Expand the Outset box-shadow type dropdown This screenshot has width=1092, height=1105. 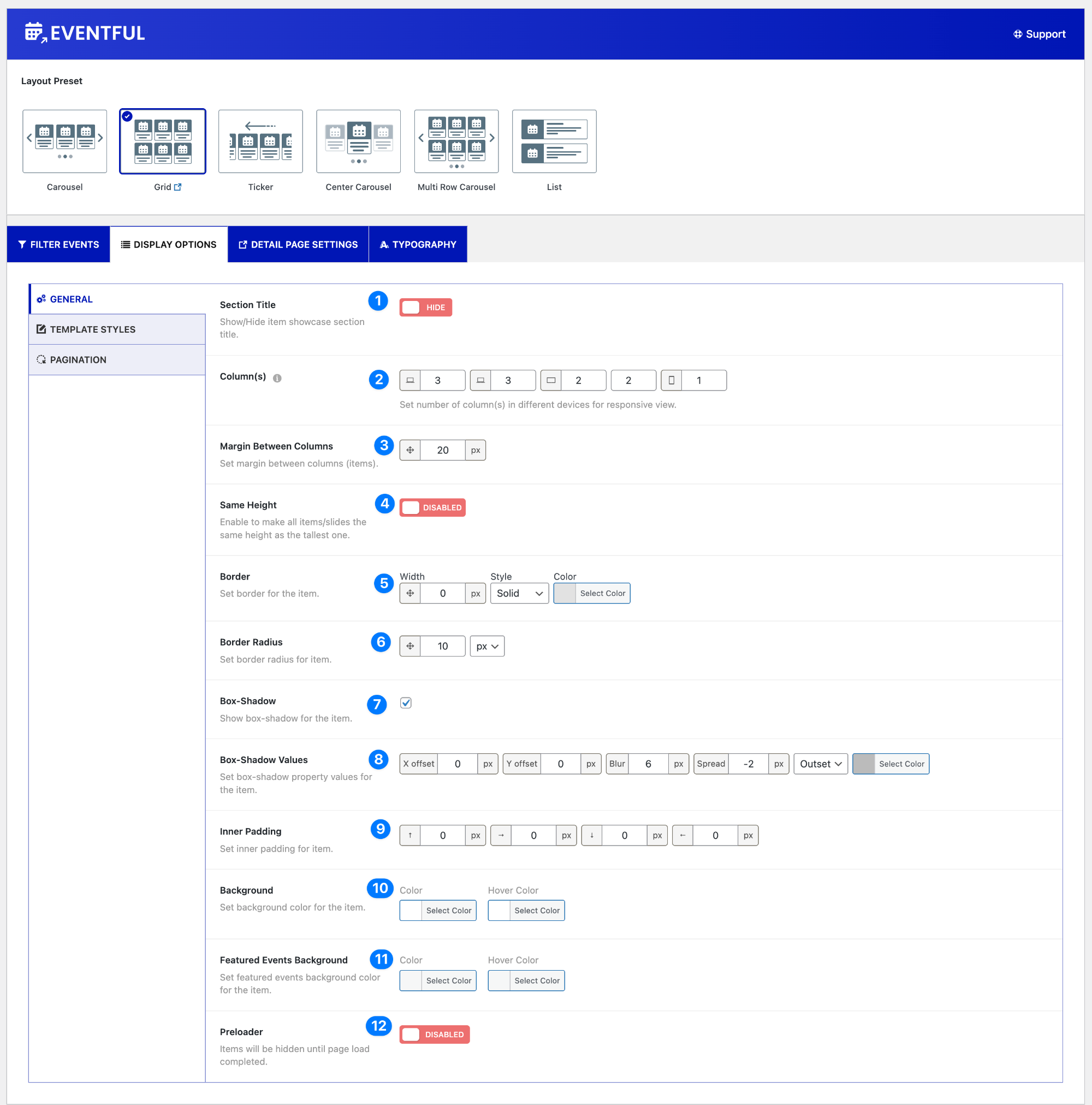(x=820, y=764)
